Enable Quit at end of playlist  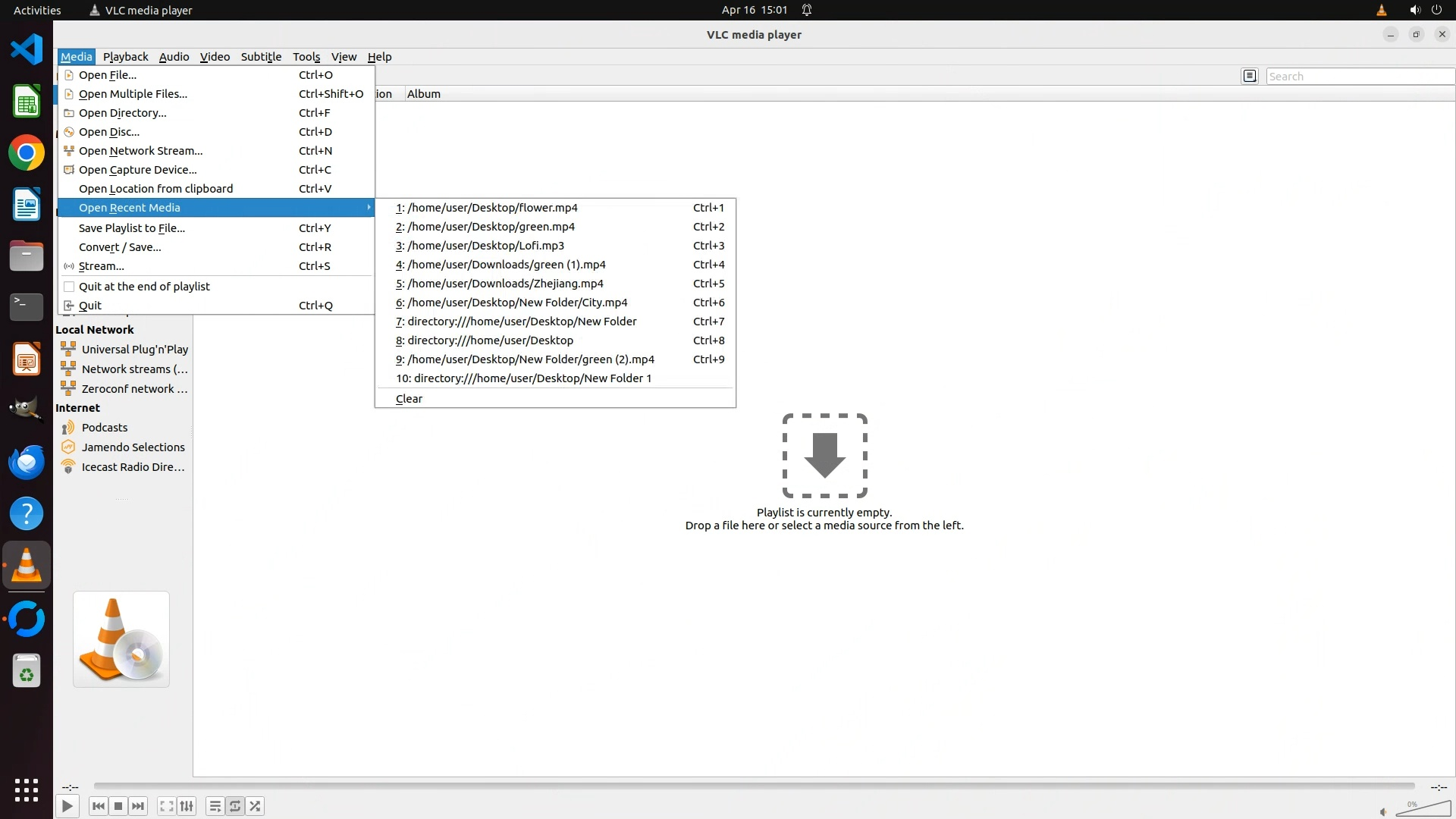[x=144, y=287]
